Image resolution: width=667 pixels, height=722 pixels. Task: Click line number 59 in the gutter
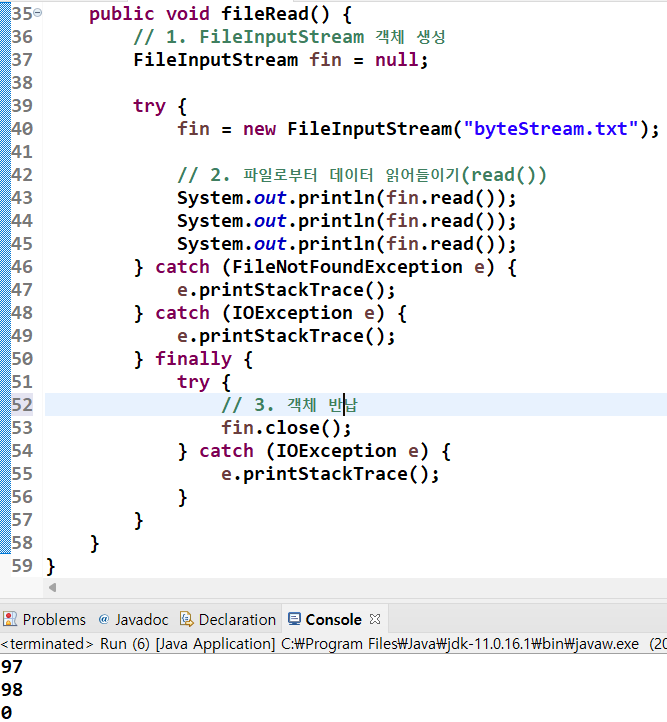(x=22, y=565)
